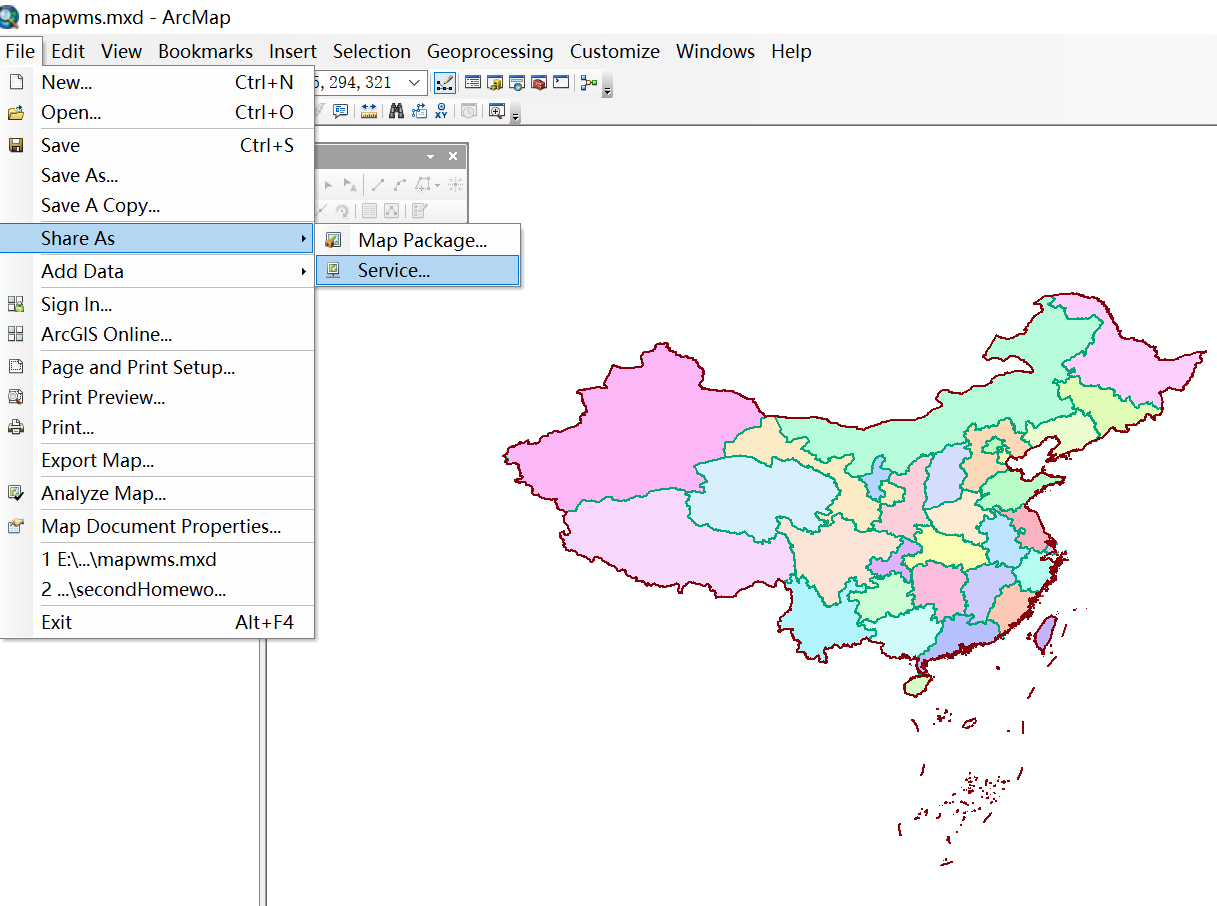The width and height of the screenshot is (1217, 906).
Task: Choose Export Map... entry
Action: point(158,460)
